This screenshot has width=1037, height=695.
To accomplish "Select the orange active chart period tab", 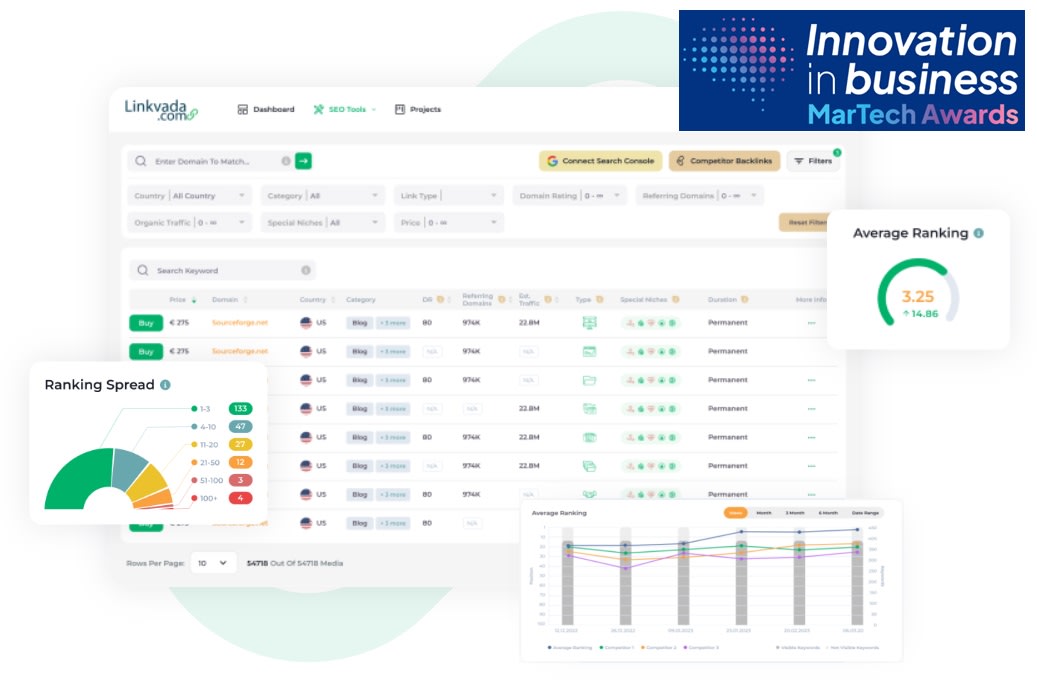I will 735,513.
